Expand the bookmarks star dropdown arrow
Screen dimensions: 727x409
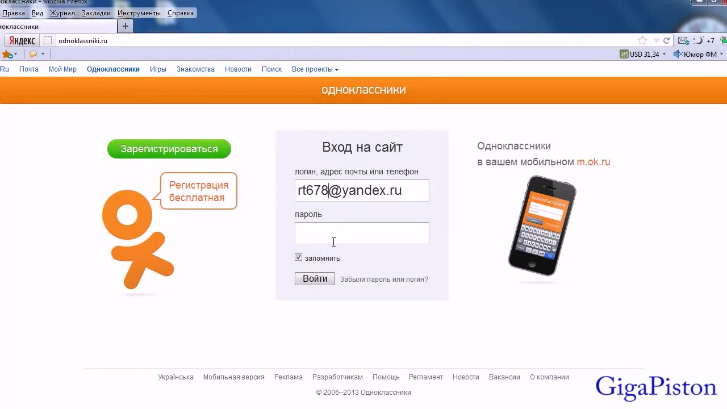[16, 54]
